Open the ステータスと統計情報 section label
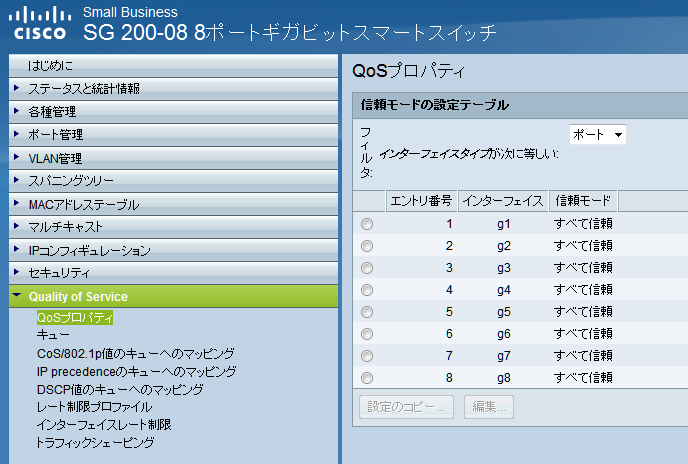The height and width of the screenshot is (464, 688). click(x=84, y=89)
